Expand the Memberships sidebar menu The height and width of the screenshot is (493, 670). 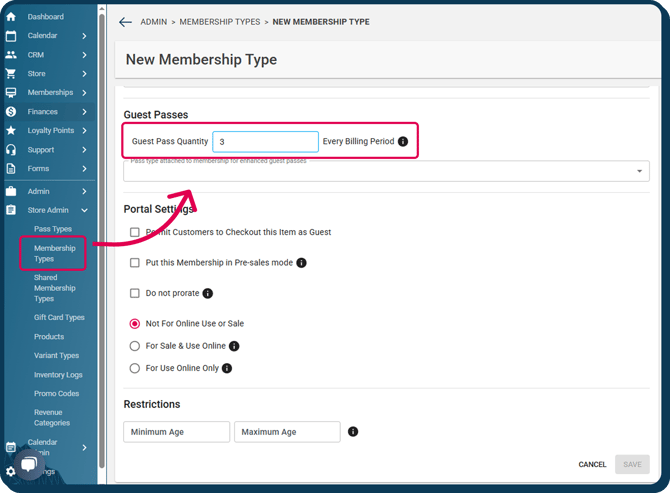point(84,93)
